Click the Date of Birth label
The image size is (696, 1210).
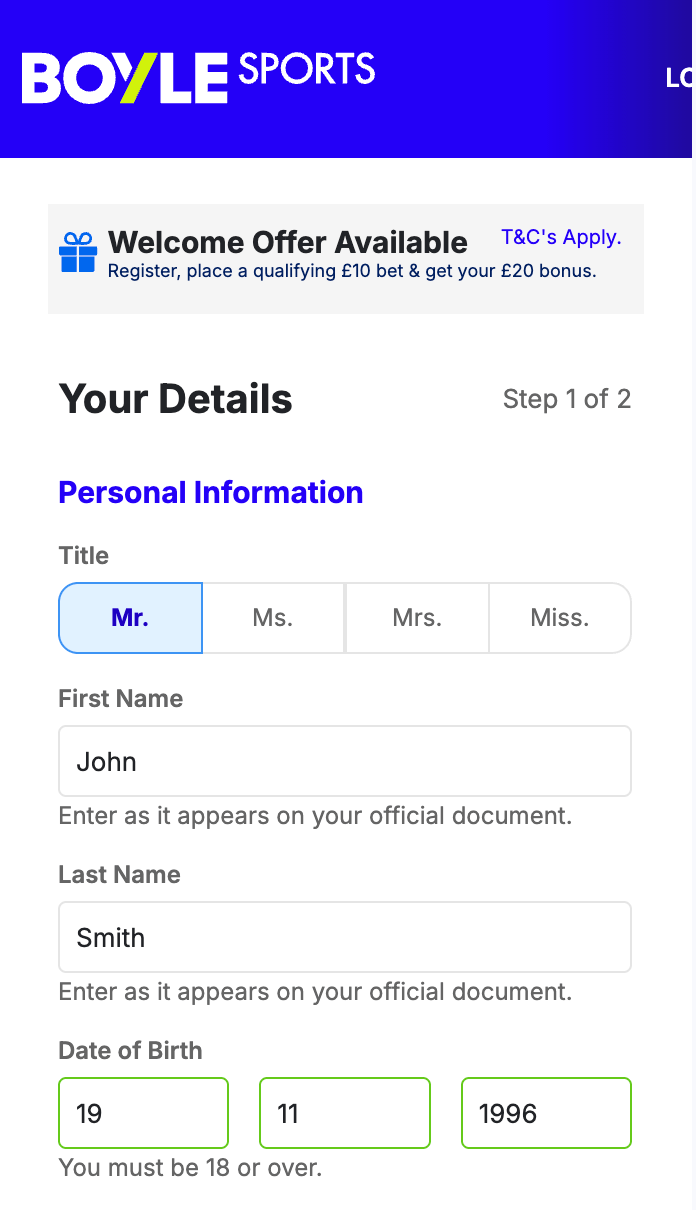tap(131, 1050)
